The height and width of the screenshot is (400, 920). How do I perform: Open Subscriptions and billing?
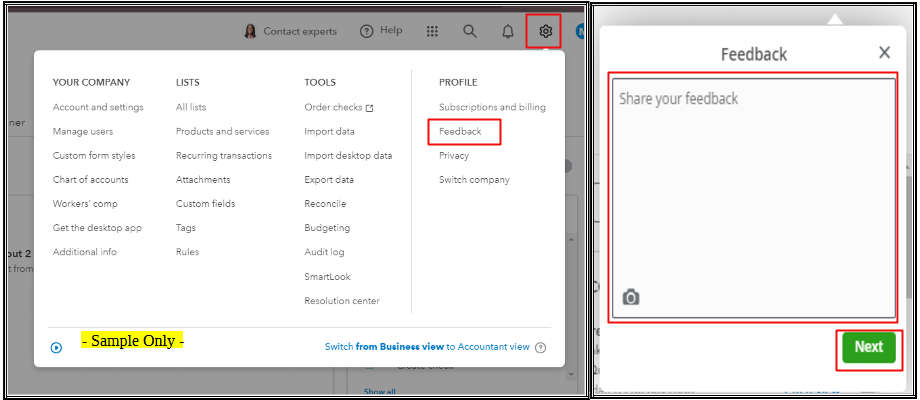point(492,107)
